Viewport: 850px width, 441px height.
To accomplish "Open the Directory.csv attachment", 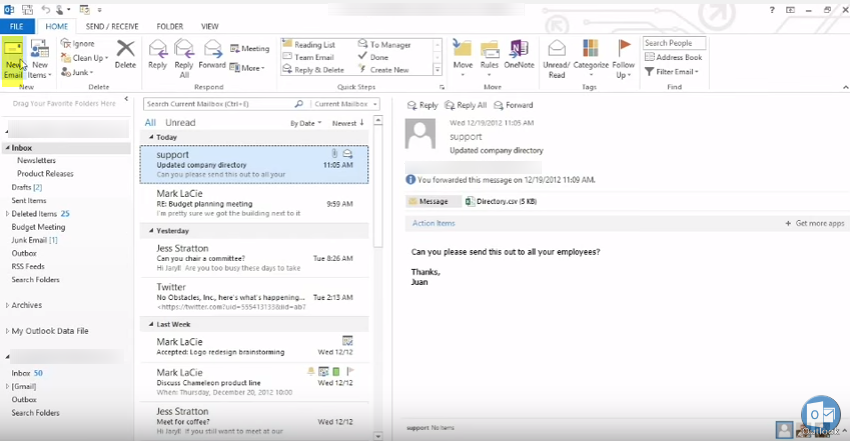I will pyautogui.click(x=501, y=201).
